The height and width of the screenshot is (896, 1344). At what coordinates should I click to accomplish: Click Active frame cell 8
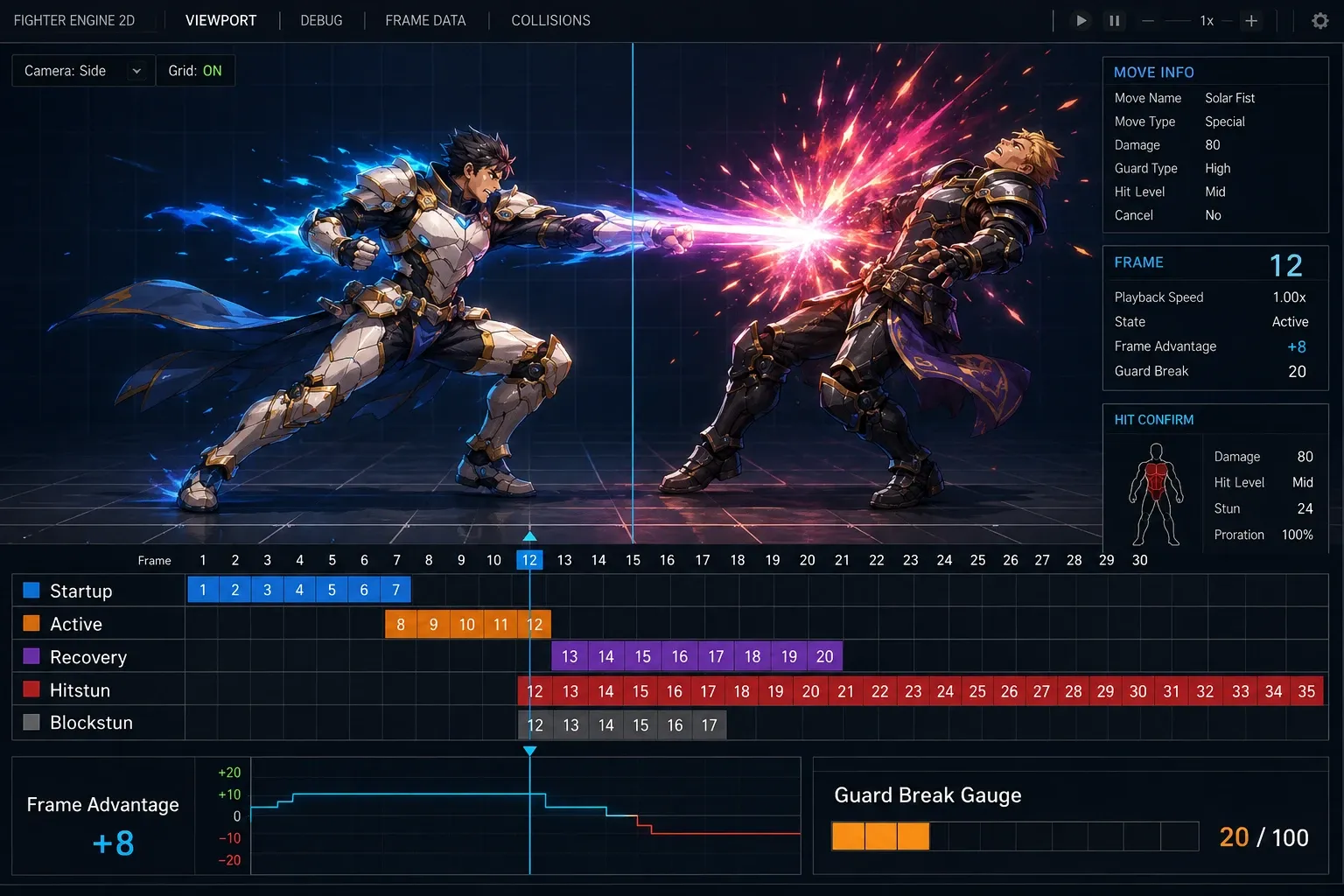[401, 624]
